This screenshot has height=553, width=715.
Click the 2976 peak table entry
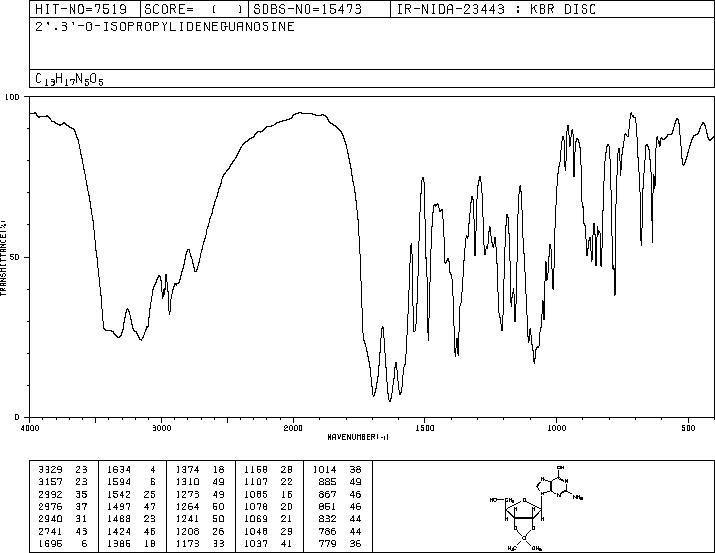50,506
